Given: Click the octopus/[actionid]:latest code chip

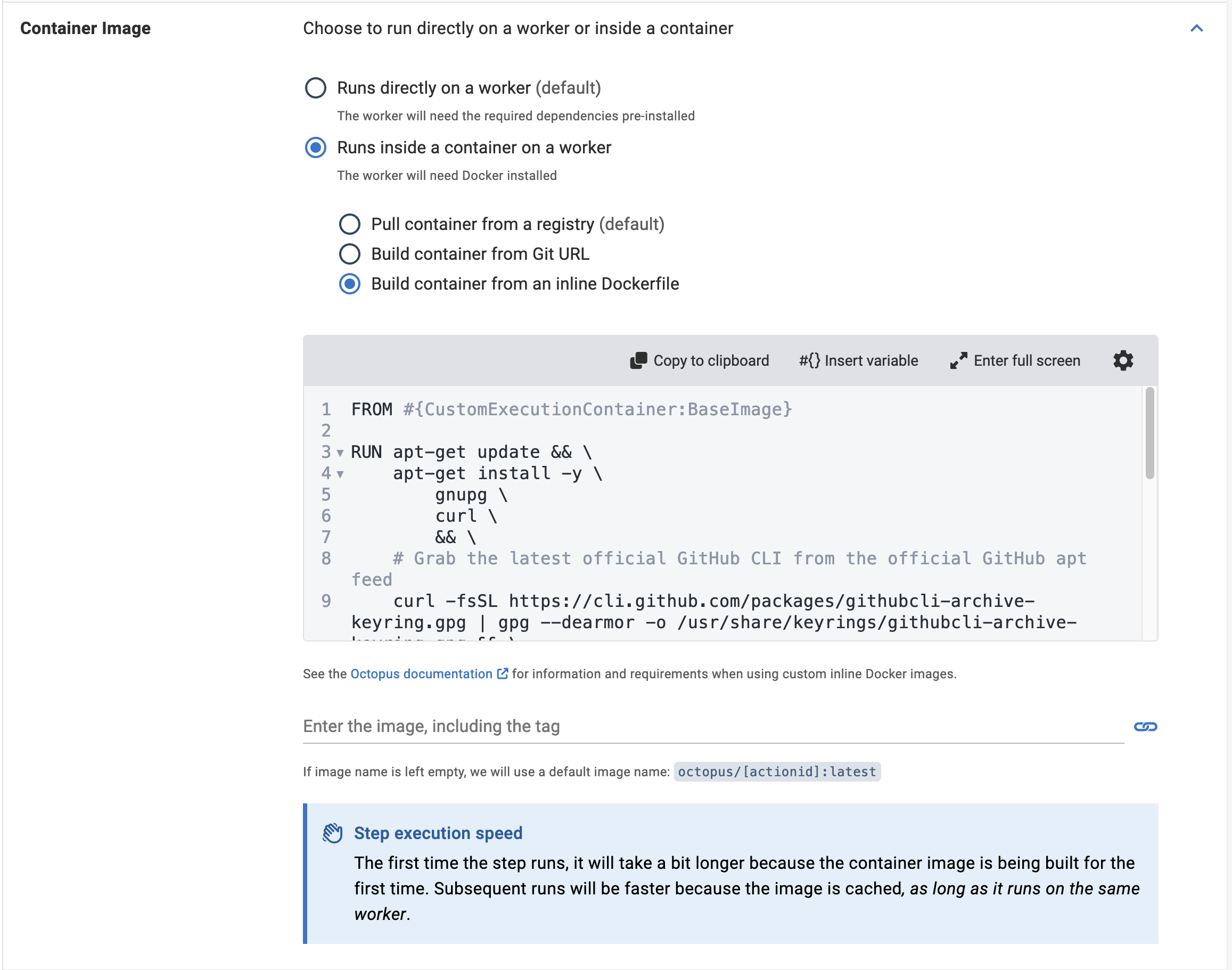Looking at the screenshot, I should 776,771.
